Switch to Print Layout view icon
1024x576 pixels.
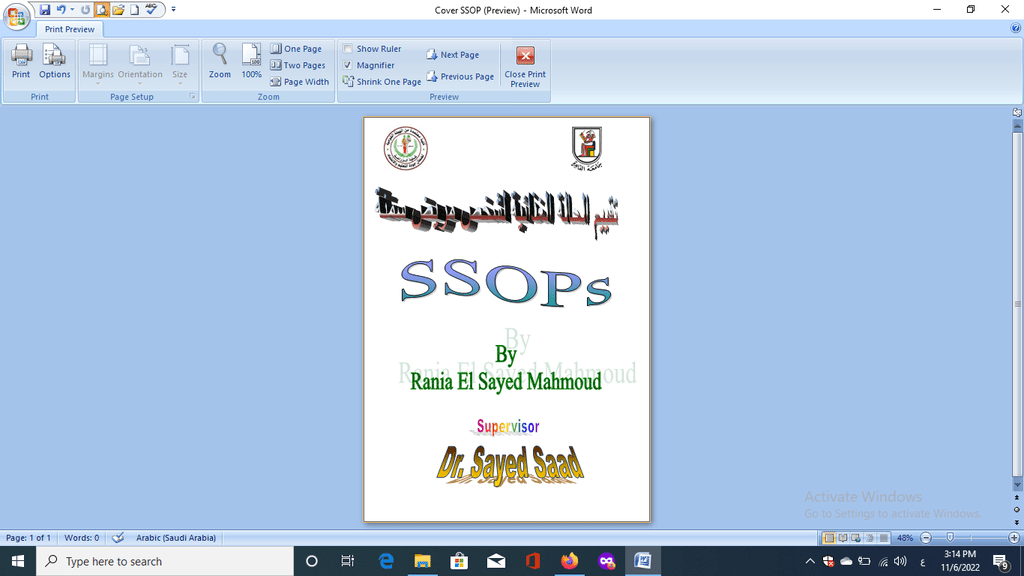tap(829, 538)
